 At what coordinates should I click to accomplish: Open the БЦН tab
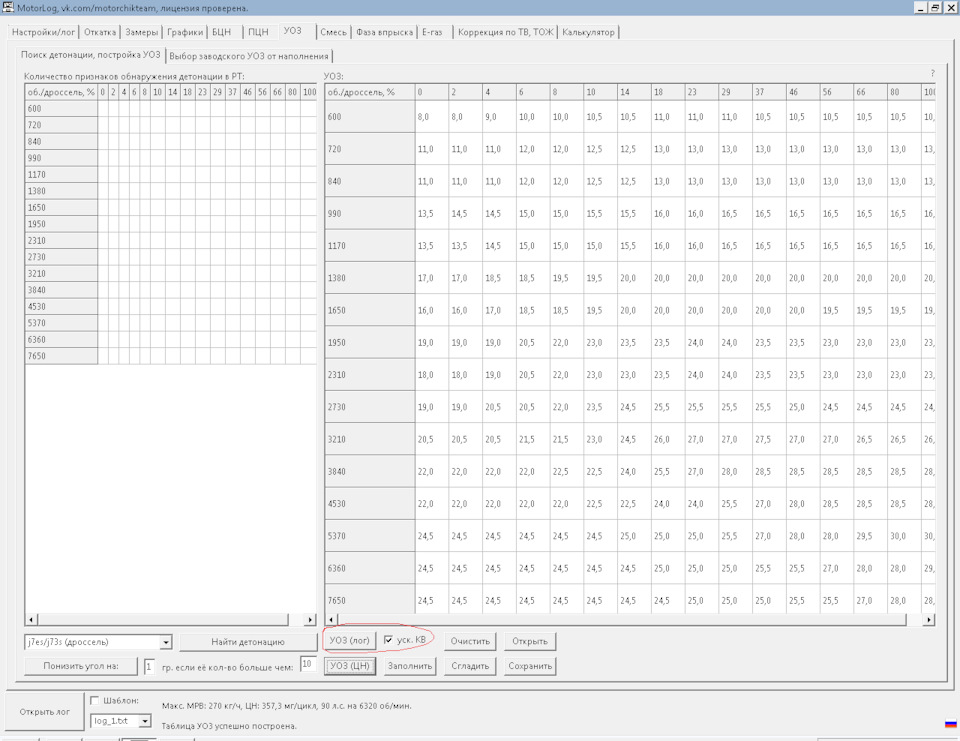(x=222, y=32)
